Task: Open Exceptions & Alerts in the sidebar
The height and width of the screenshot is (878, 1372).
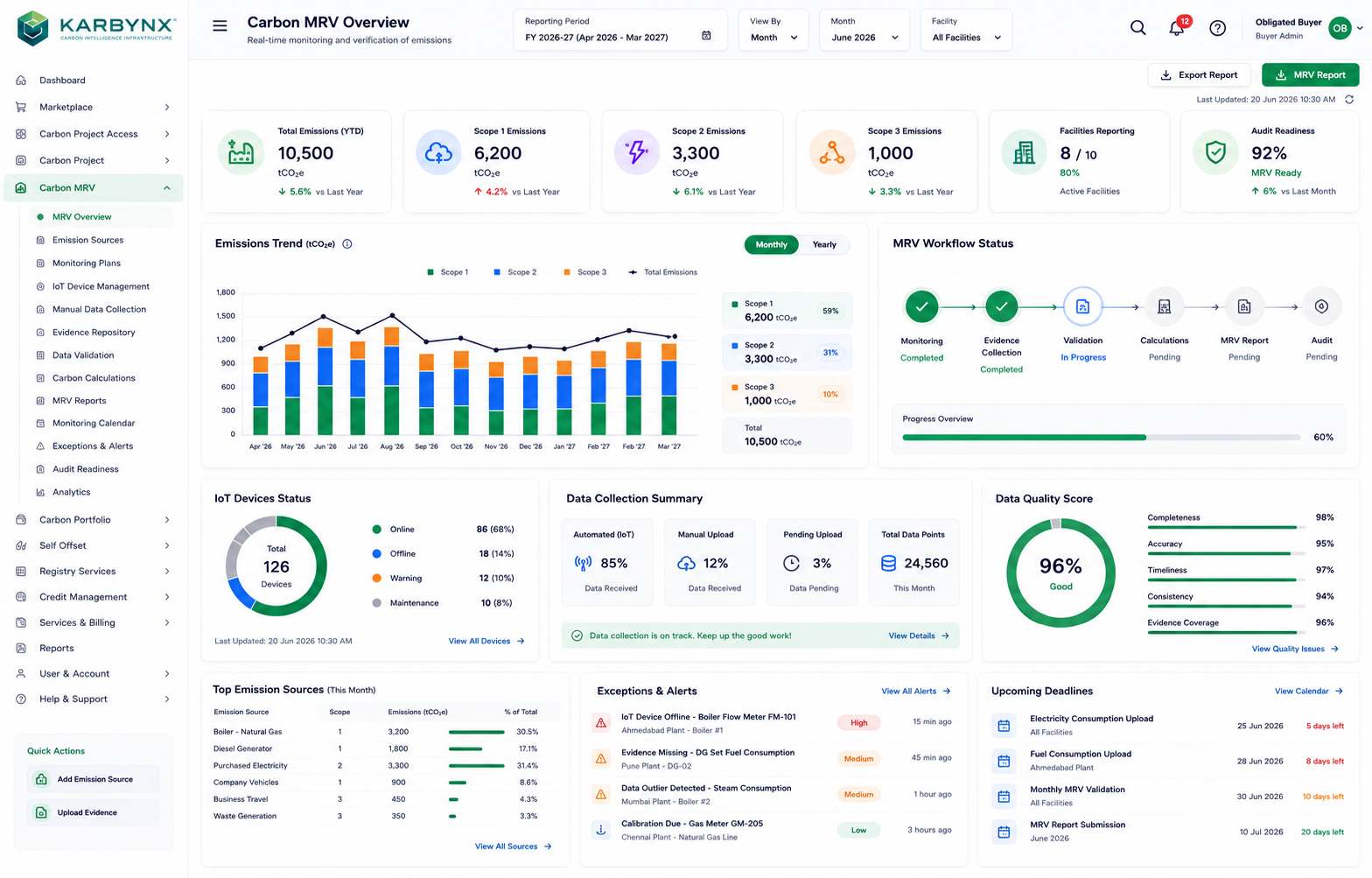Action: click(93, 446)
